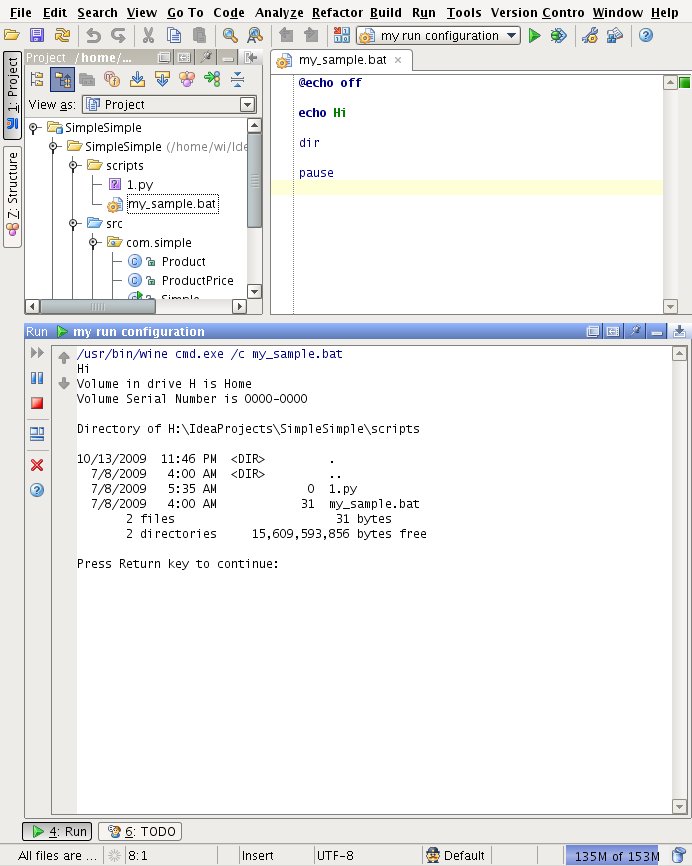Click the Cut scissors icon
The width and height of the screenshot is (692, 866).
pyautogui.click(x=148, y=36)
